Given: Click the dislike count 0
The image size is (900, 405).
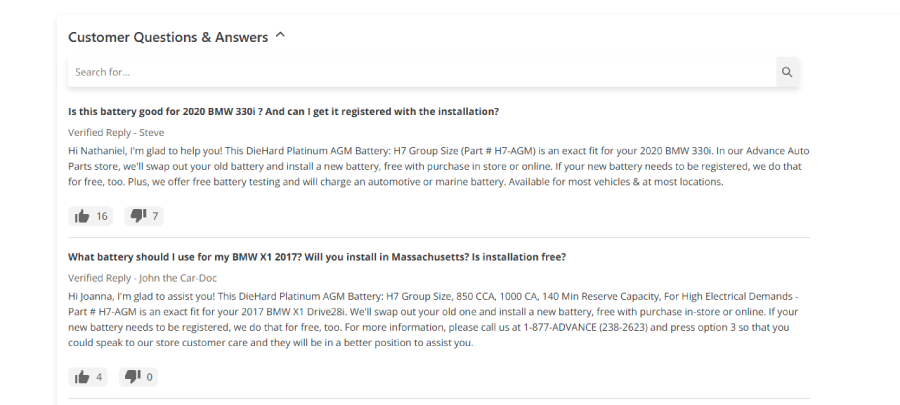Looking at the screenshot, I should point(150,377).
